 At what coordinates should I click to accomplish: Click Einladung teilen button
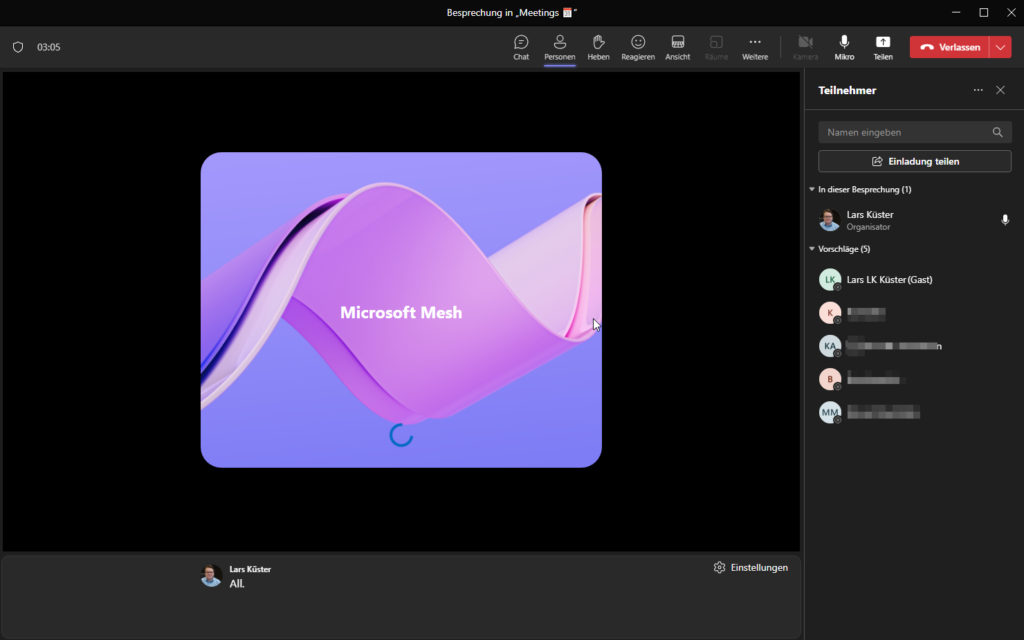pos(914,161)
